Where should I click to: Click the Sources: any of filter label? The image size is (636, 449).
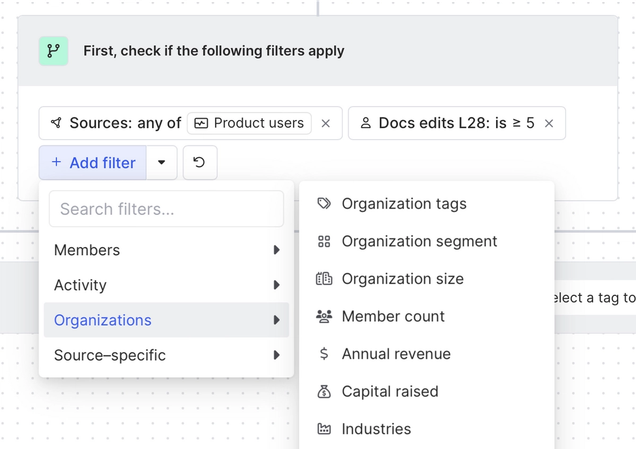pos(124,123)
